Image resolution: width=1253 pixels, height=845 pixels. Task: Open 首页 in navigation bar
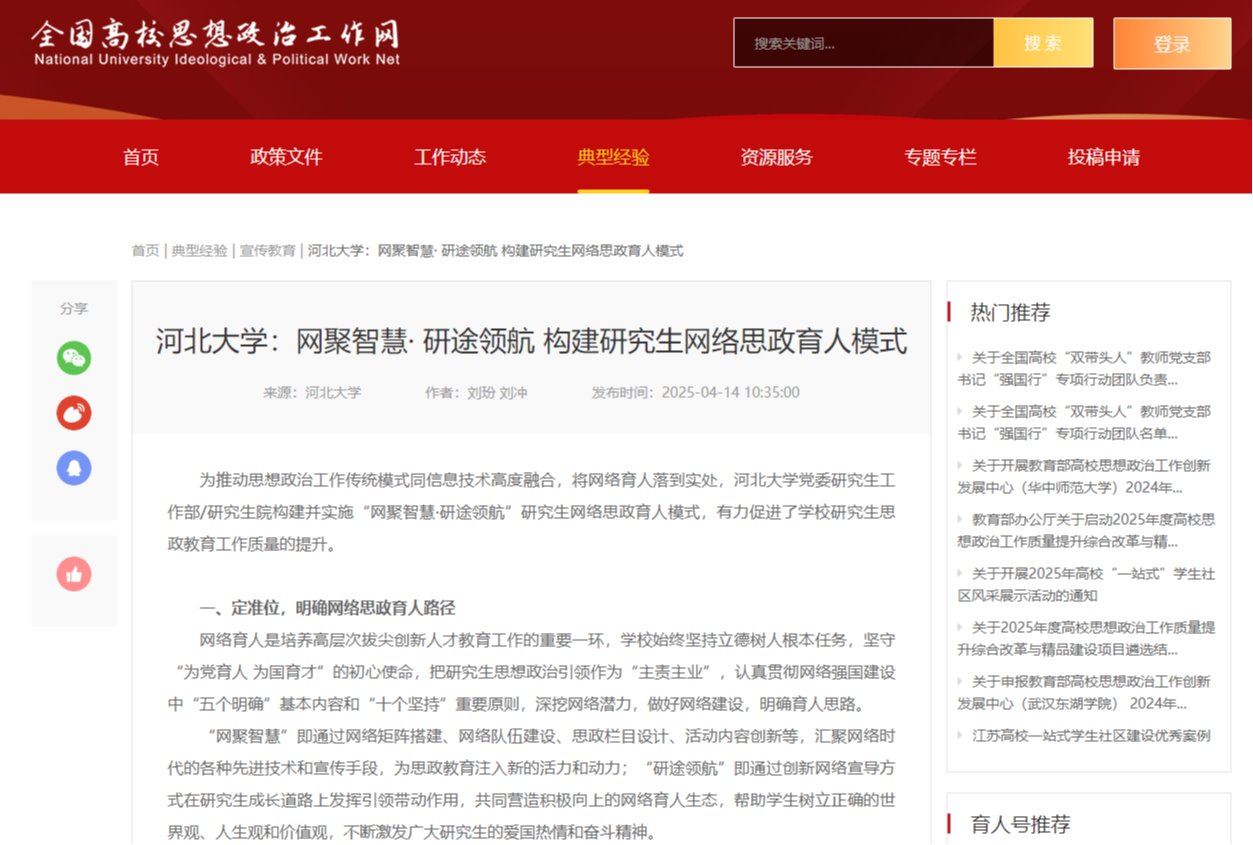[x=141, y=157]
